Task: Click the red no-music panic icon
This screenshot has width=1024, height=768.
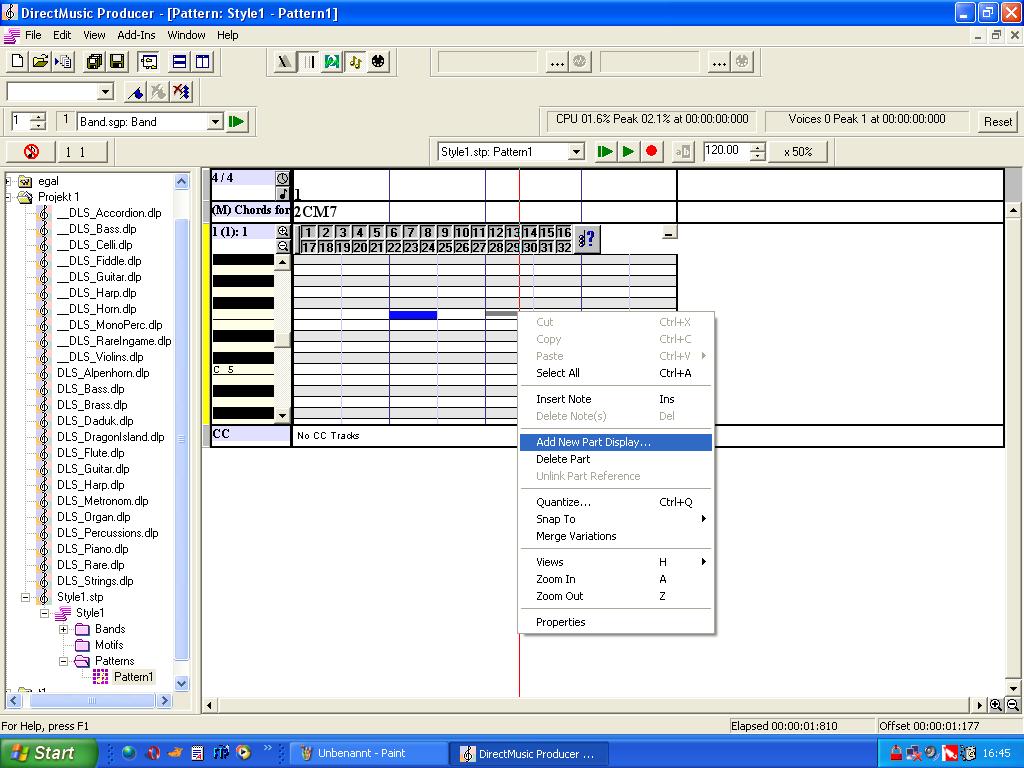Action: pos(31,152)
